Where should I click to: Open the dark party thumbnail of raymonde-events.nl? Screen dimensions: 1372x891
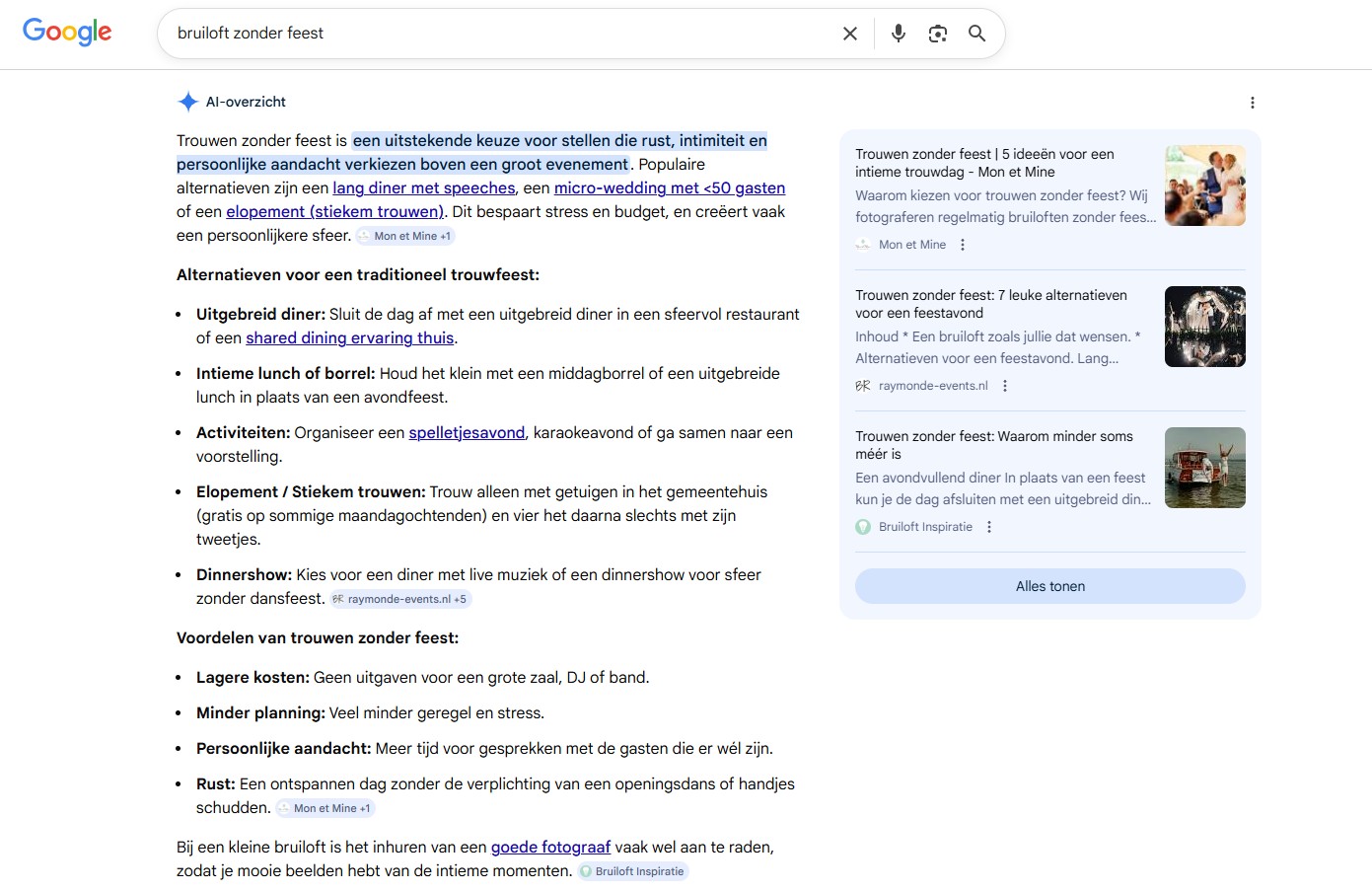(1205, 327)
